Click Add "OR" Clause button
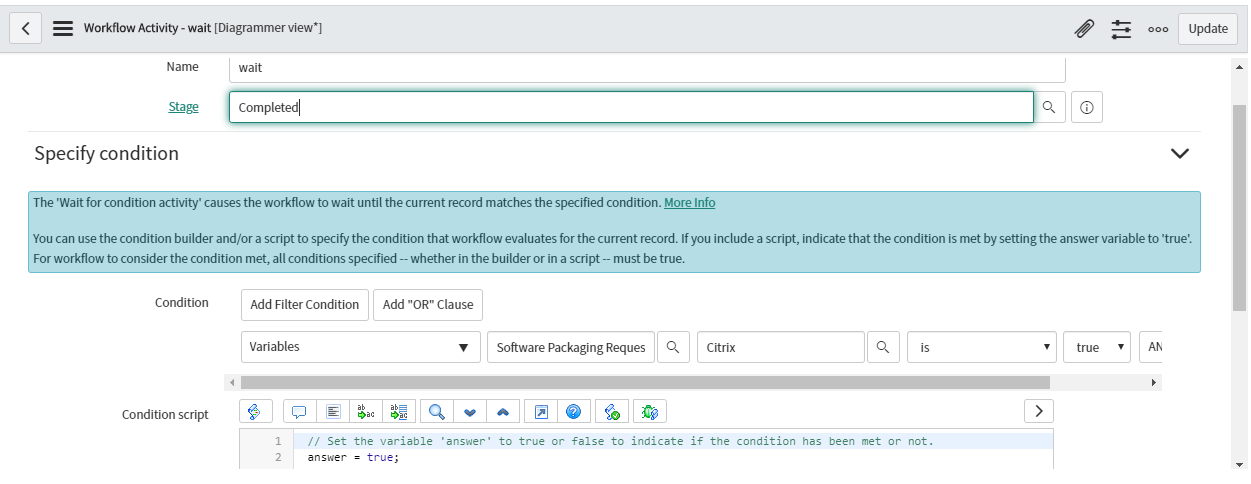This screenshot has height=484, width=1251. 429,304
